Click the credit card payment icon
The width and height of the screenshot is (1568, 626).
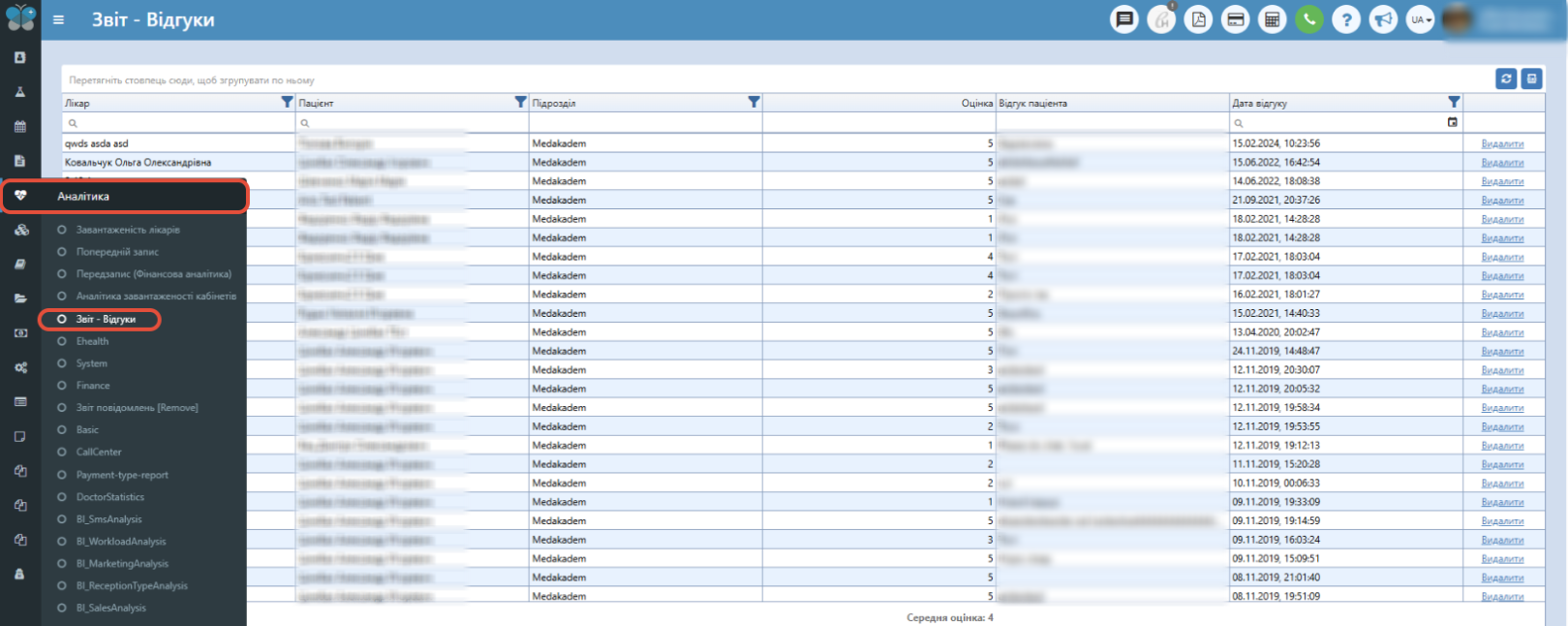click(1235, 19)
